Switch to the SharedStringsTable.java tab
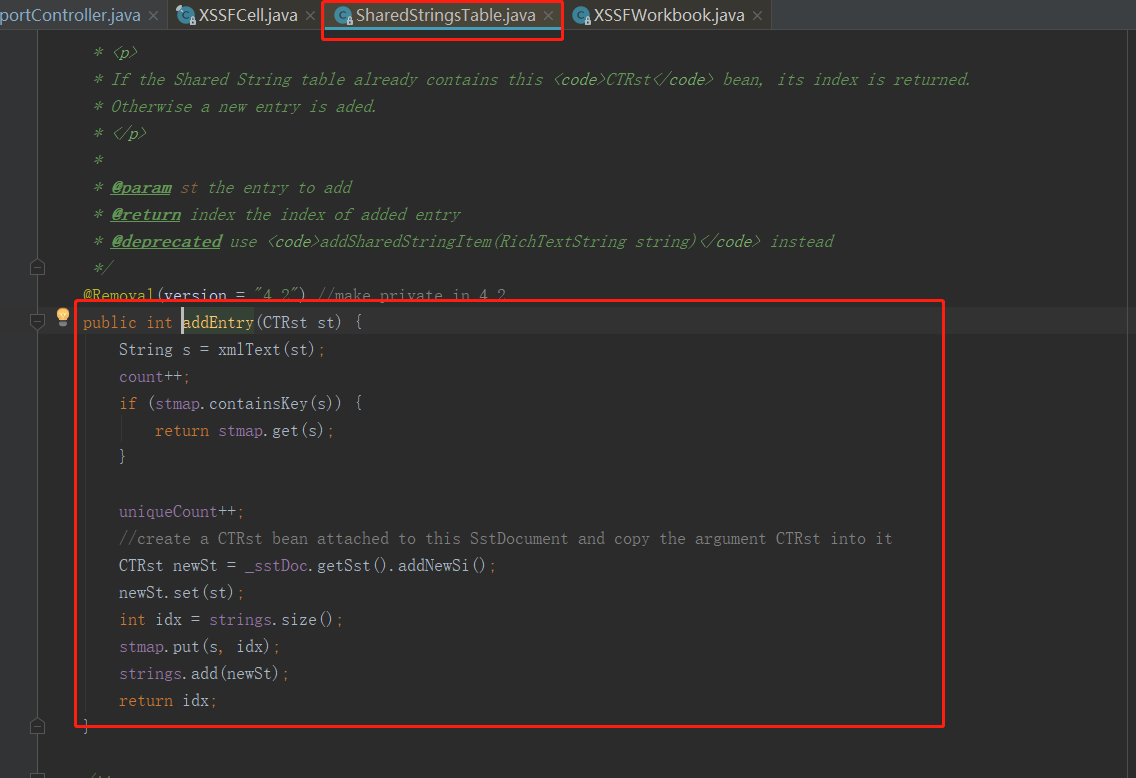 point(445,15)
